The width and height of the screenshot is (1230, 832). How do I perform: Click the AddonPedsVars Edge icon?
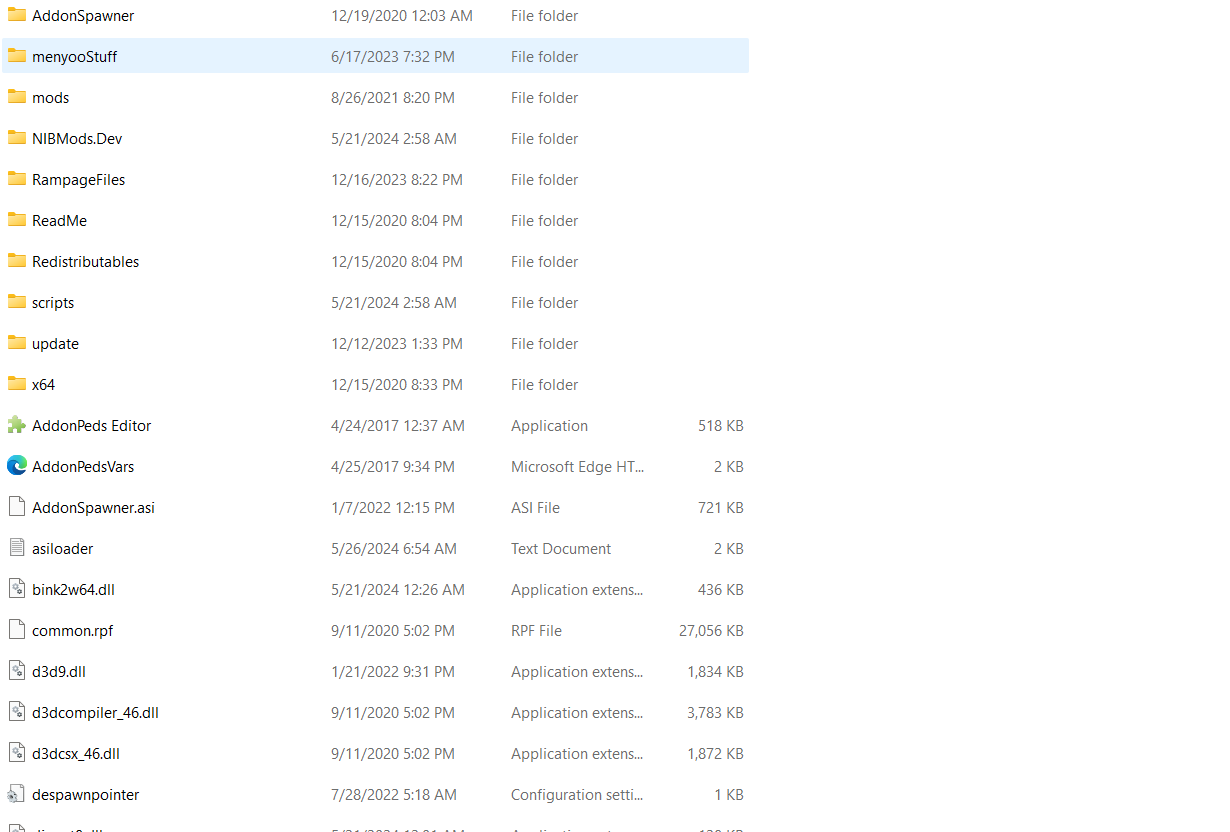click(16, 466)
